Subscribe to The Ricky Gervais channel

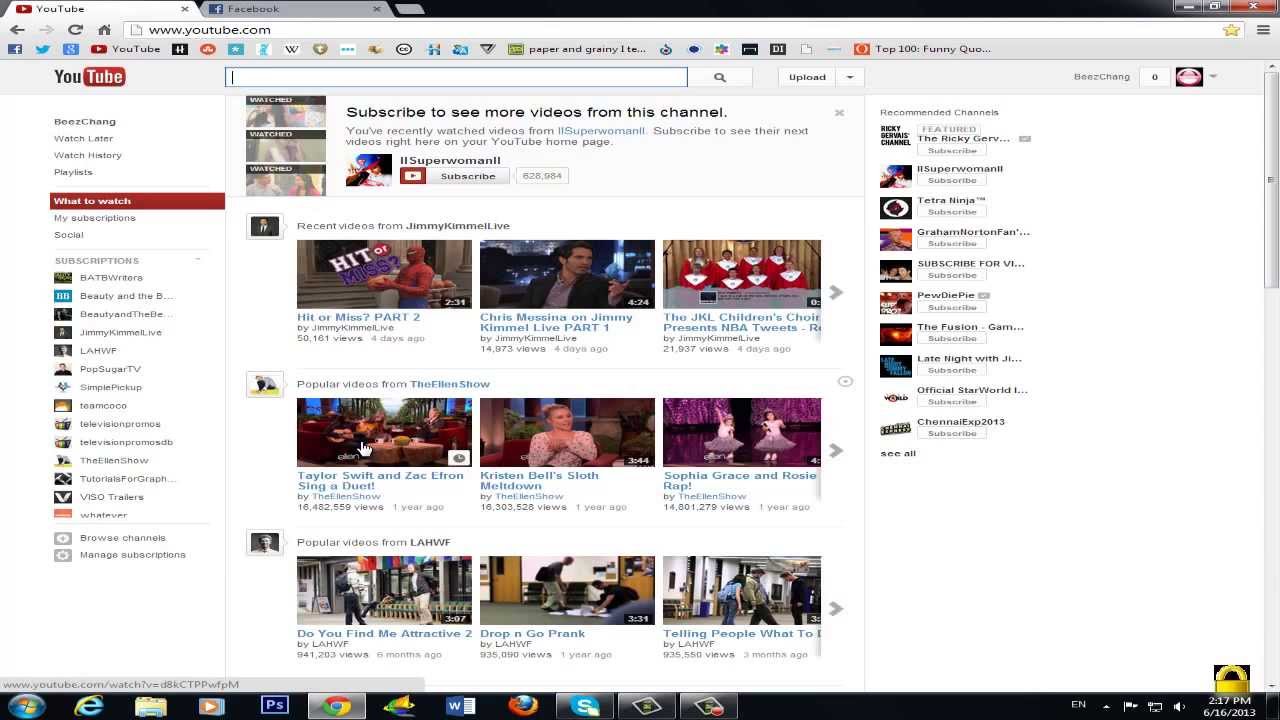(x=952, y=150)
